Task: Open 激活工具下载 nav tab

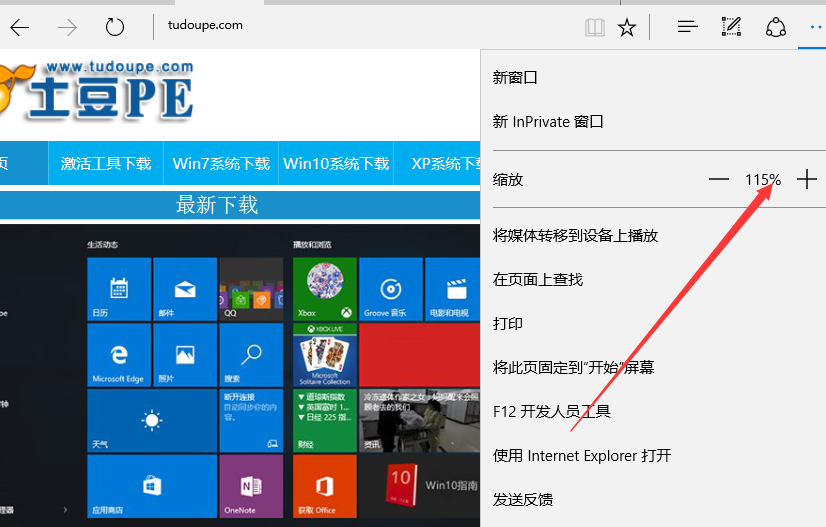Action: [106, 163]
